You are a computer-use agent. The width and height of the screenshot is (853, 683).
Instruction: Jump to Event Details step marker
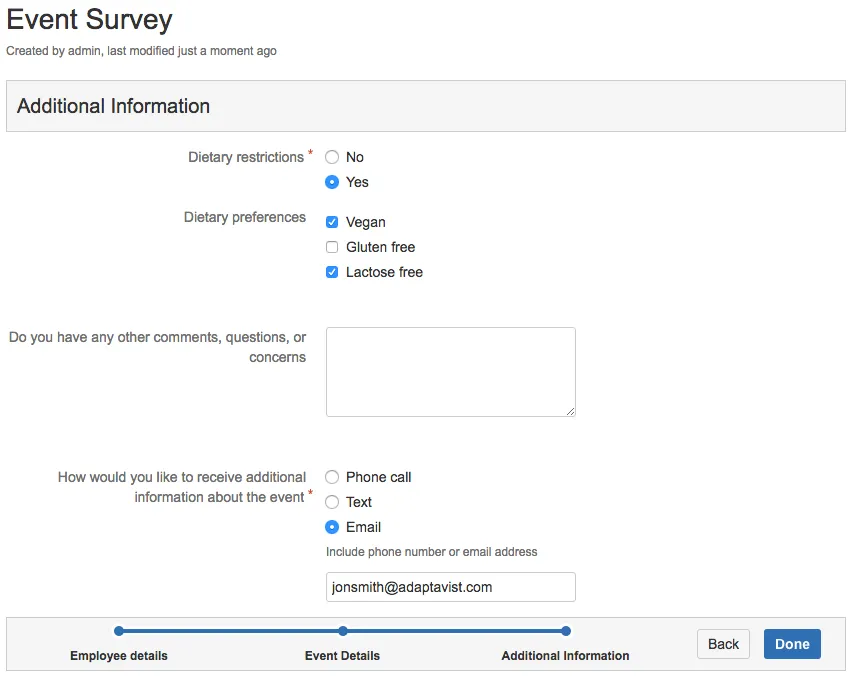pos(343,631)
